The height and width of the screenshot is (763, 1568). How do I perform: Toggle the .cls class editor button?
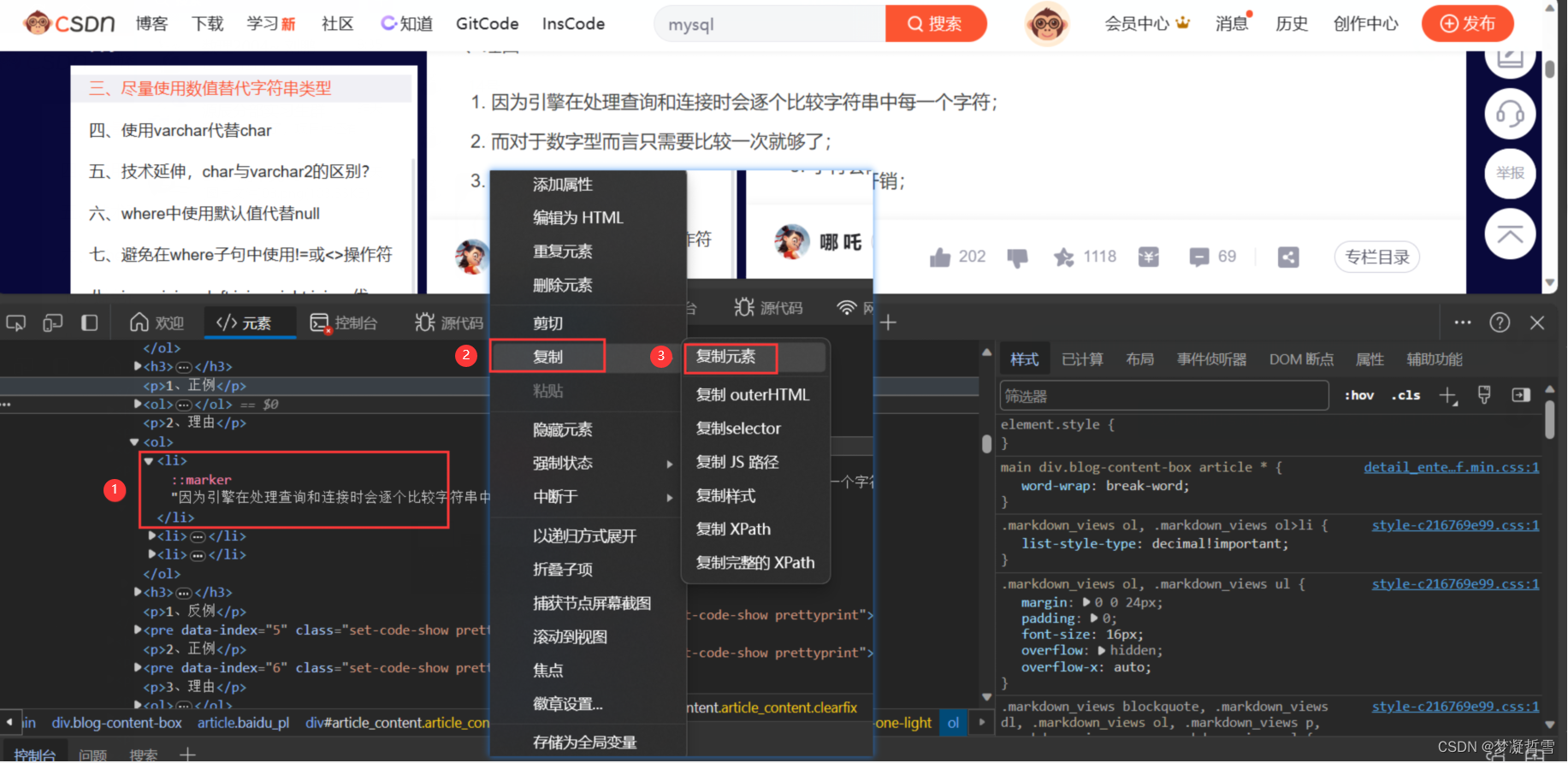point(1405,395)
